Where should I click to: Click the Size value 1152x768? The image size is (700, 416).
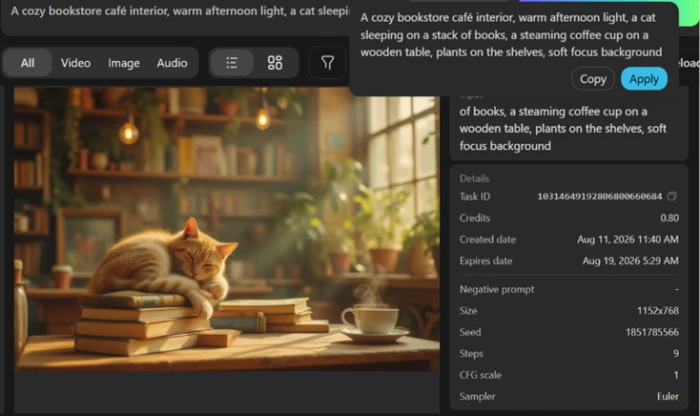click(x=658, y=311)
